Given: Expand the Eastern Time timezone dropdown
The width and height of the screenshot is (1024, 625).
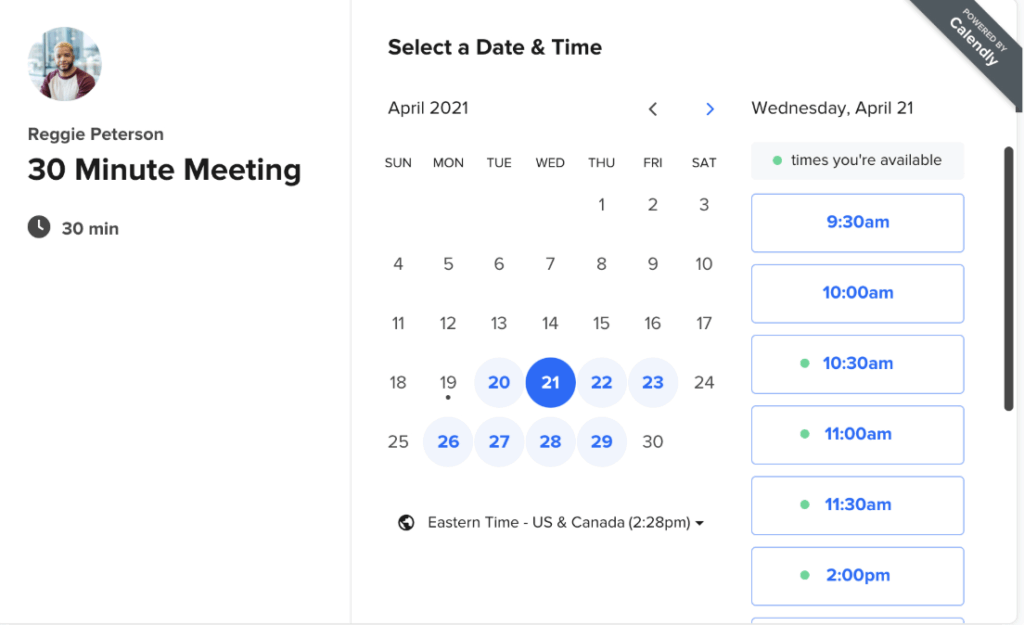Looking at the screenshot, I should 565,522.
